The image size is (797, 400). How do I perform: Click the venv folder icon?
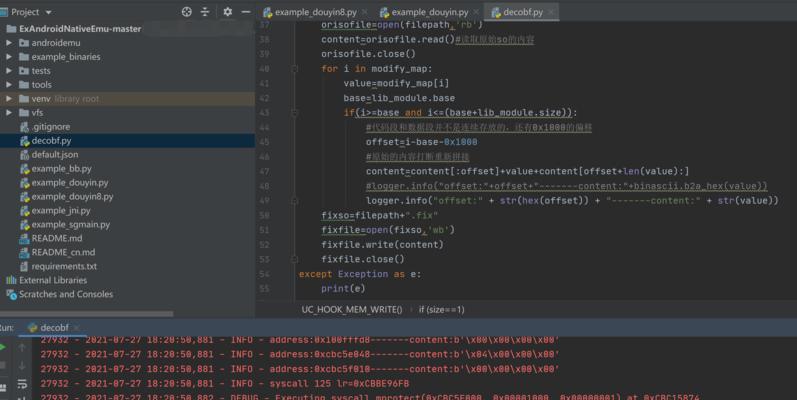(x=24, y=99)
